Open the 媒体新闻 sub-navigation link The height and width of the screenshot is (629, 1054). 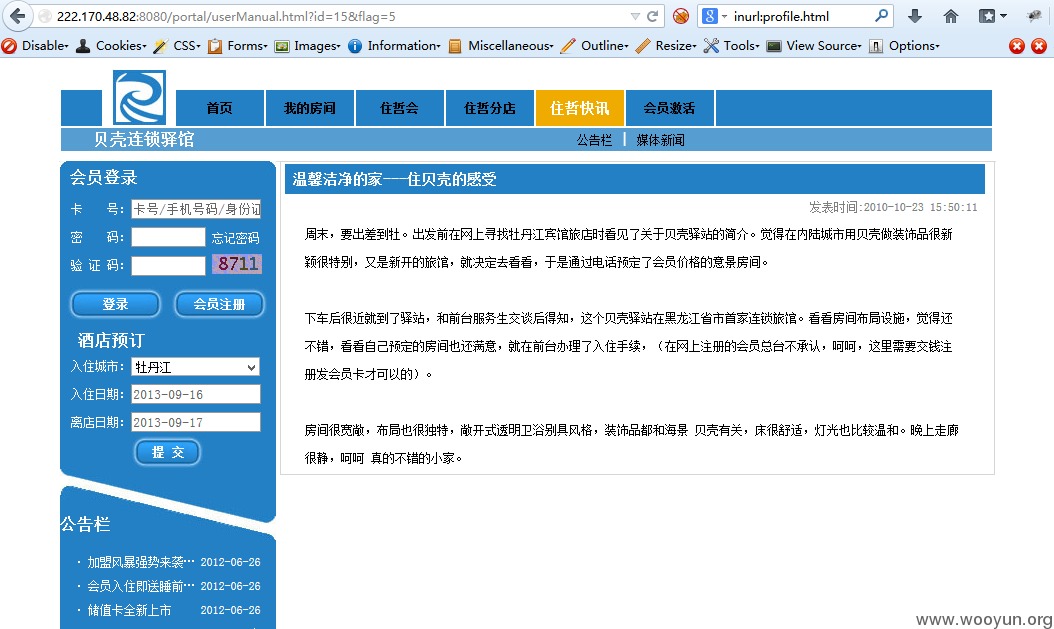tap(660, 140)
